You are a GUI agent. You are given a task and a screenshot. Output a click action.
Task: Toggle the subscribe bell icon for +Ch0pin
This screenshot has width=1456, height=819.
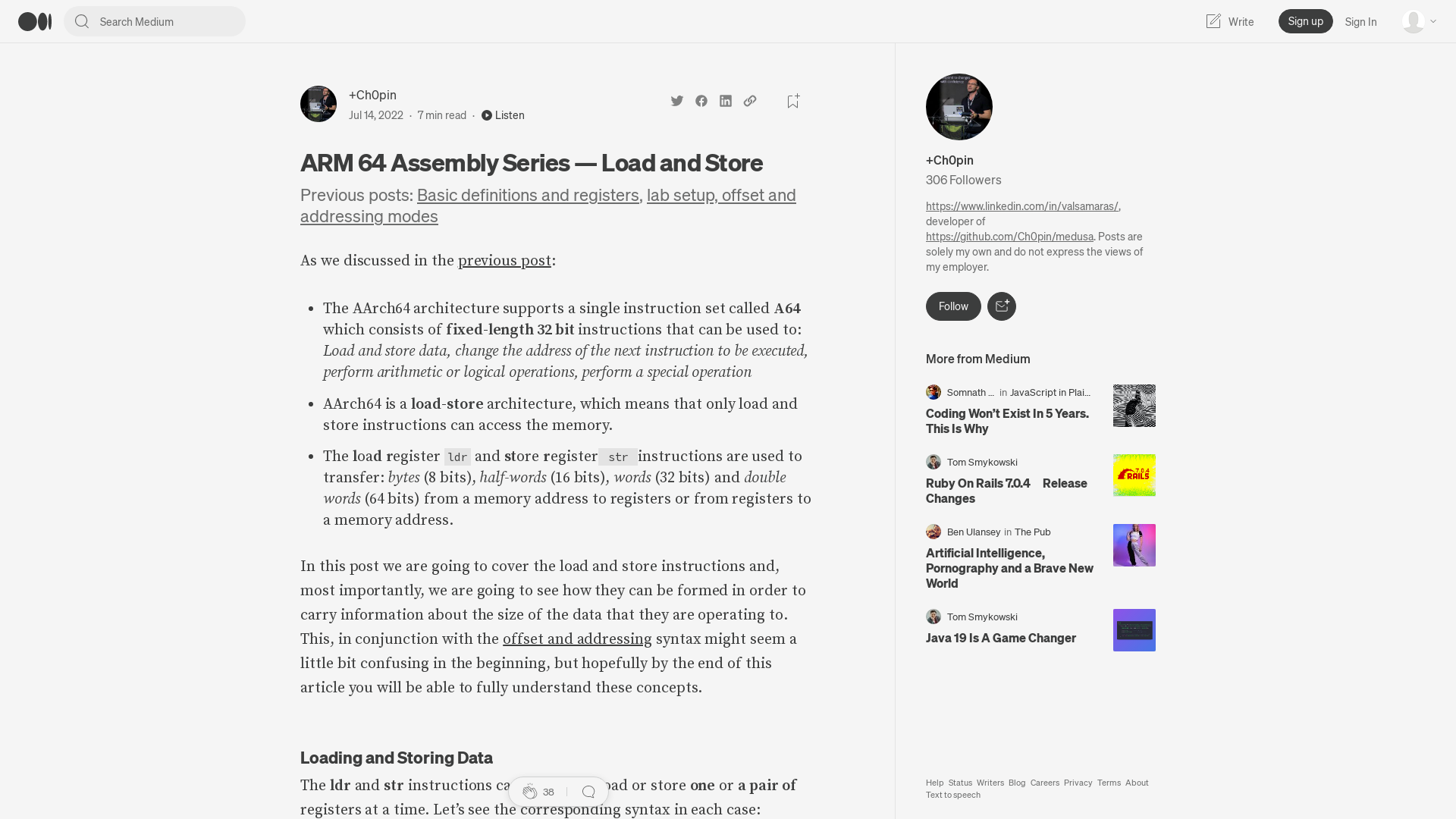tap(1001, 306)
